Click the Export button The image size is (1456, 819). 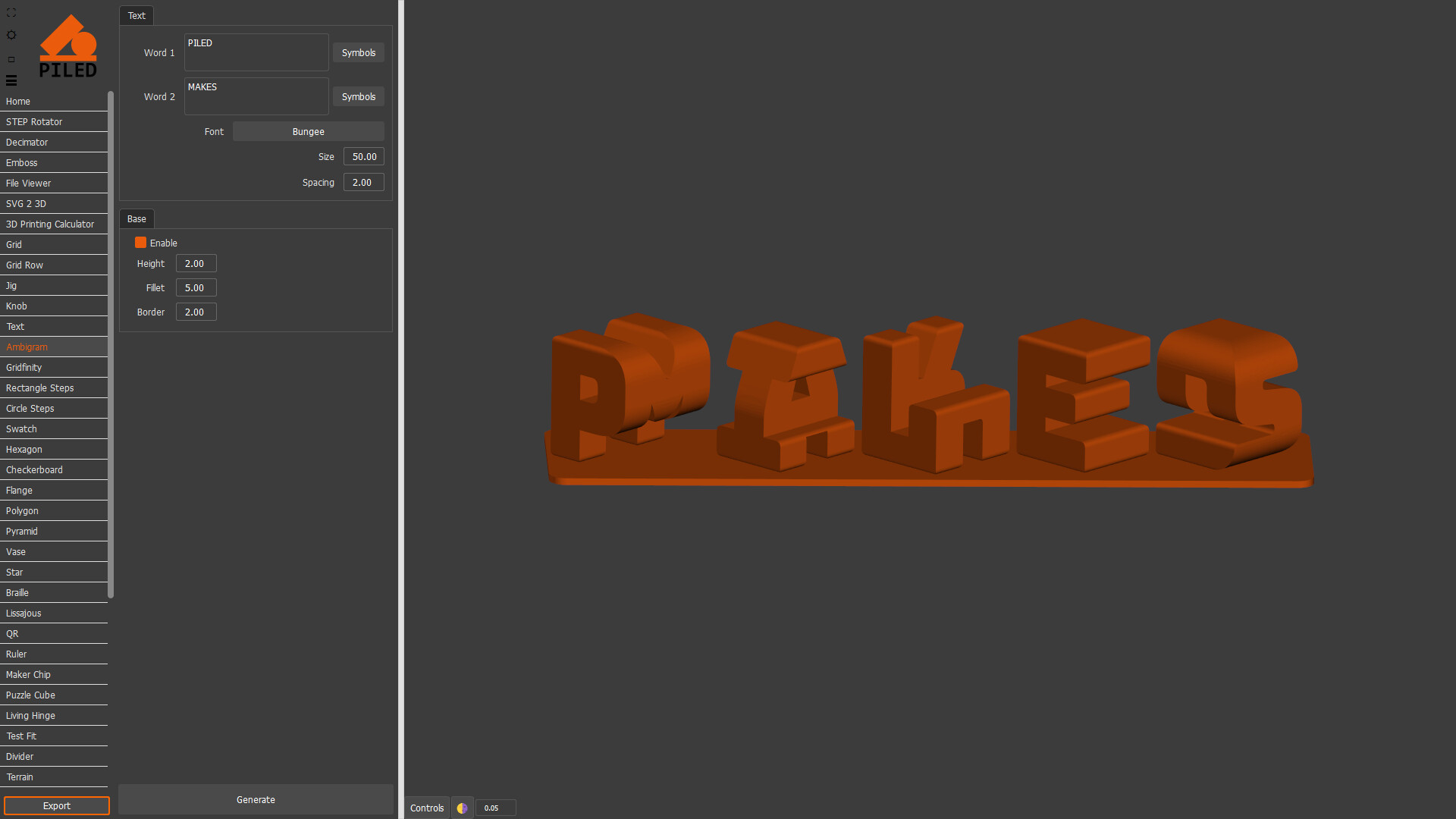coord(56,806)
